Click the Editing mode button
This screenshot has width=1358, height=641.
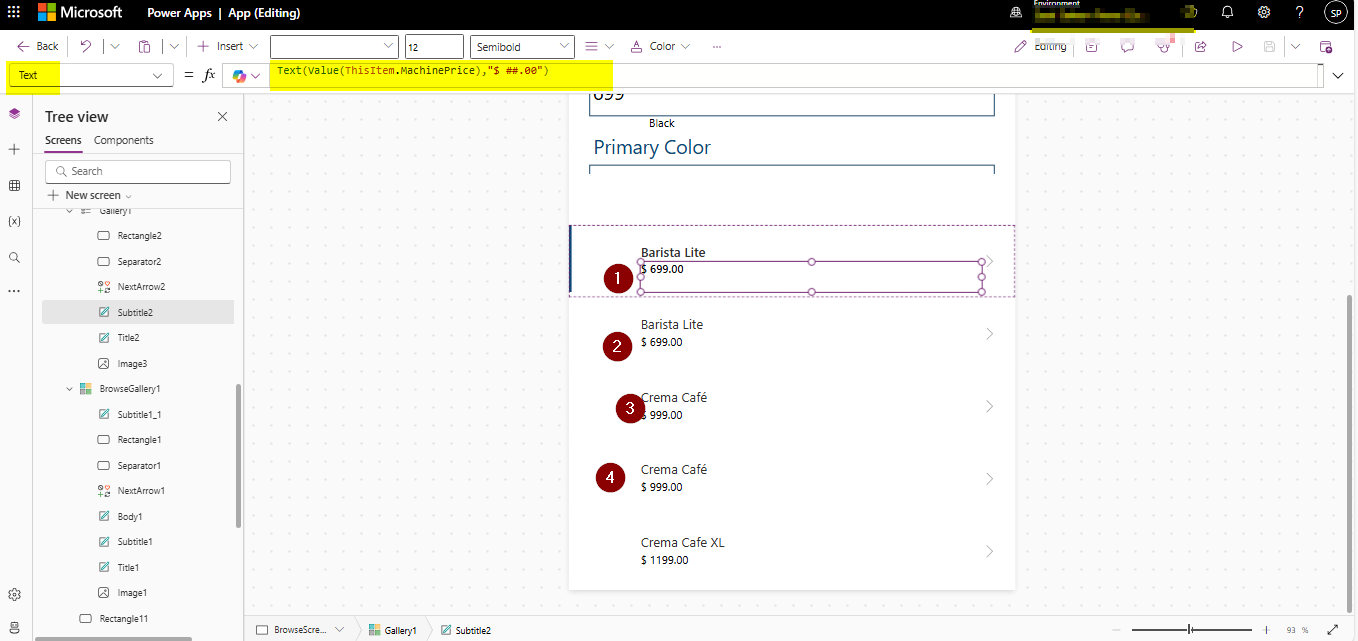click(1040, 46)
